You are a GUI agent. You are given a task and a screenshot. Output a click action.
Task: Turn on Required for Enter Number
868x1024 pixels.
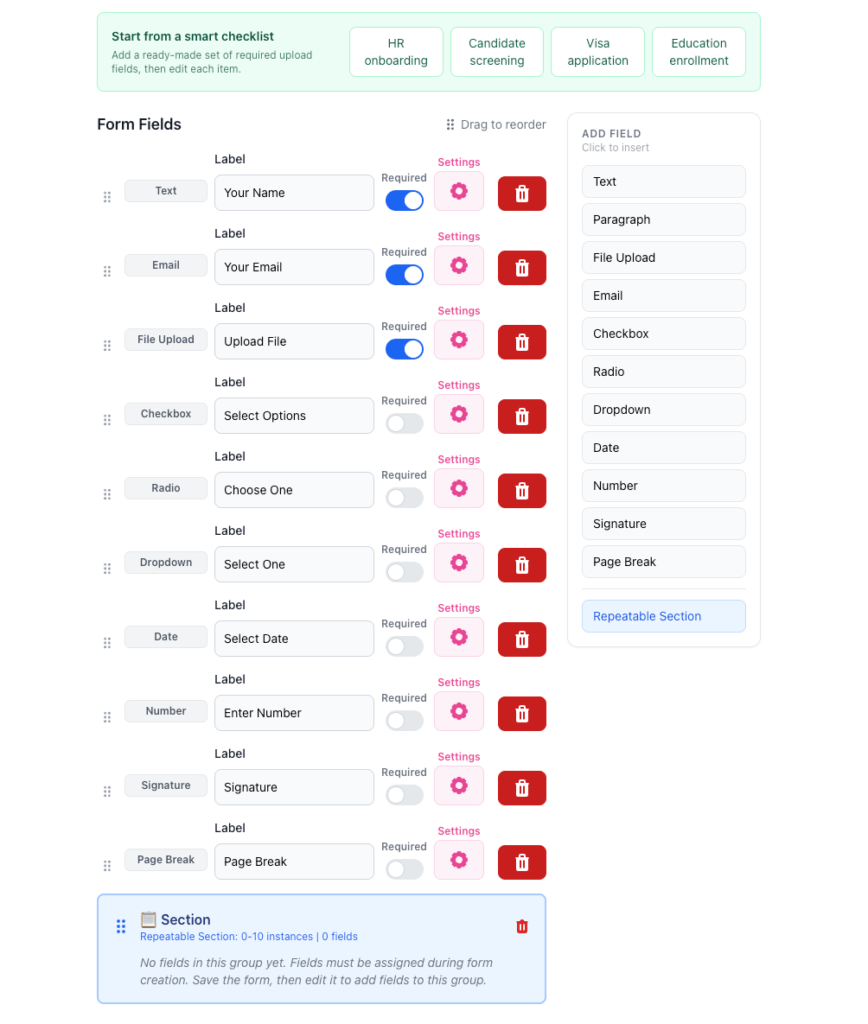pos(404,719)
